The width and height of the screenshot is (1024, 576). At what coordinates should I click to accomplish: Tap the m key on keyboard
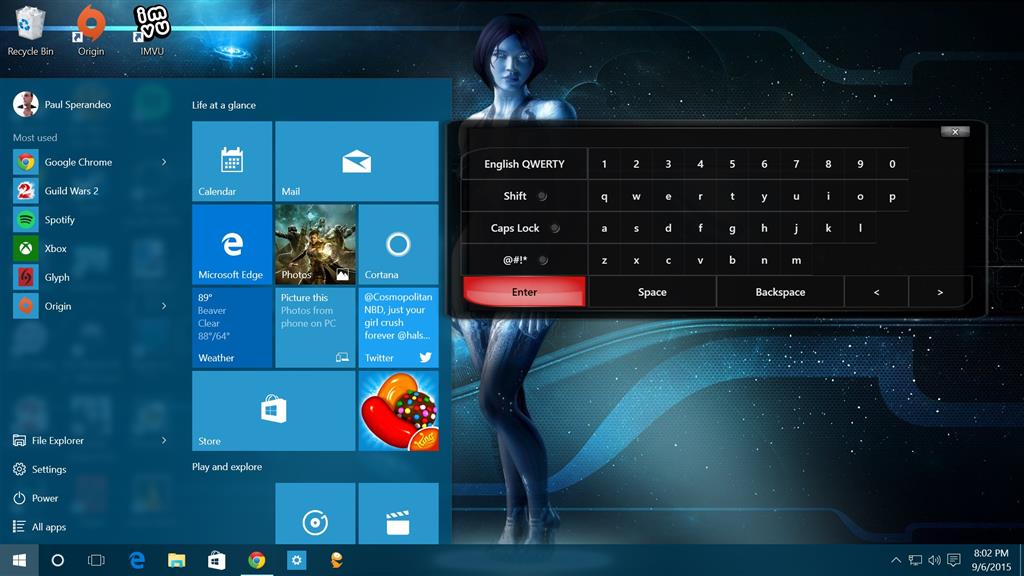[x=796, y=260]
